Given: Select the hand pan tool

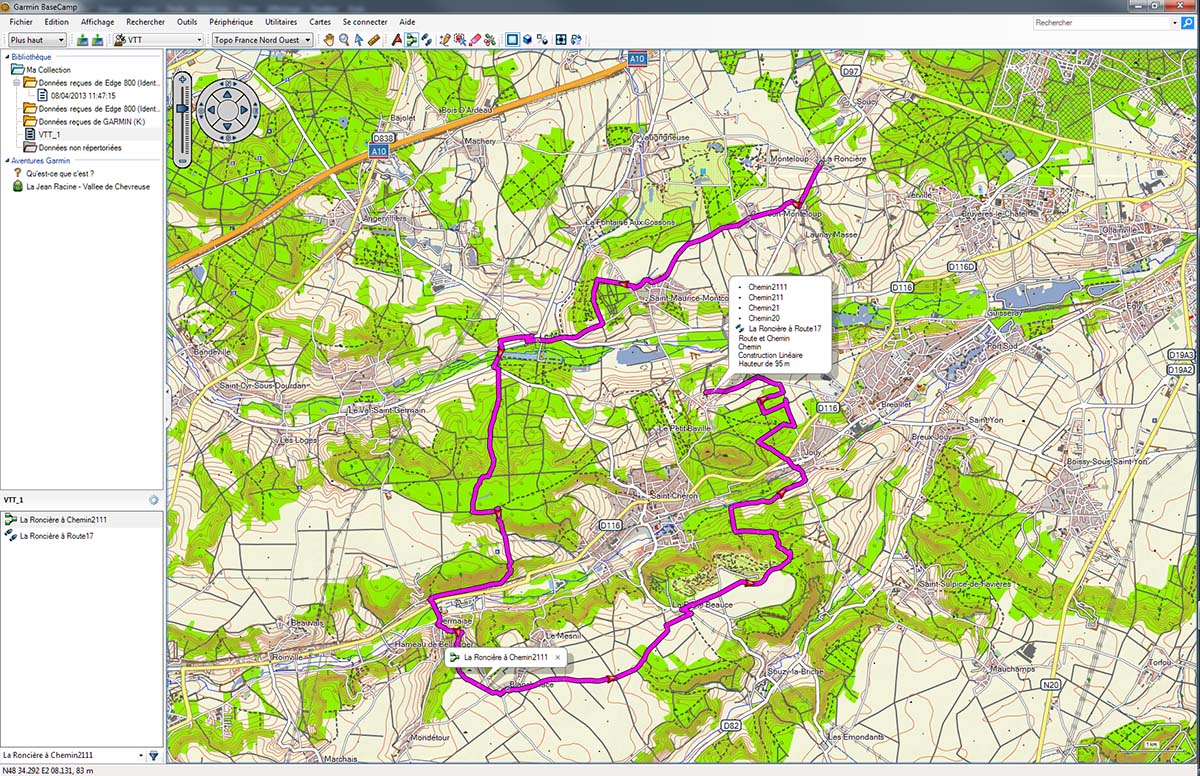Looking at the screenshot, I should coord(328,40).
